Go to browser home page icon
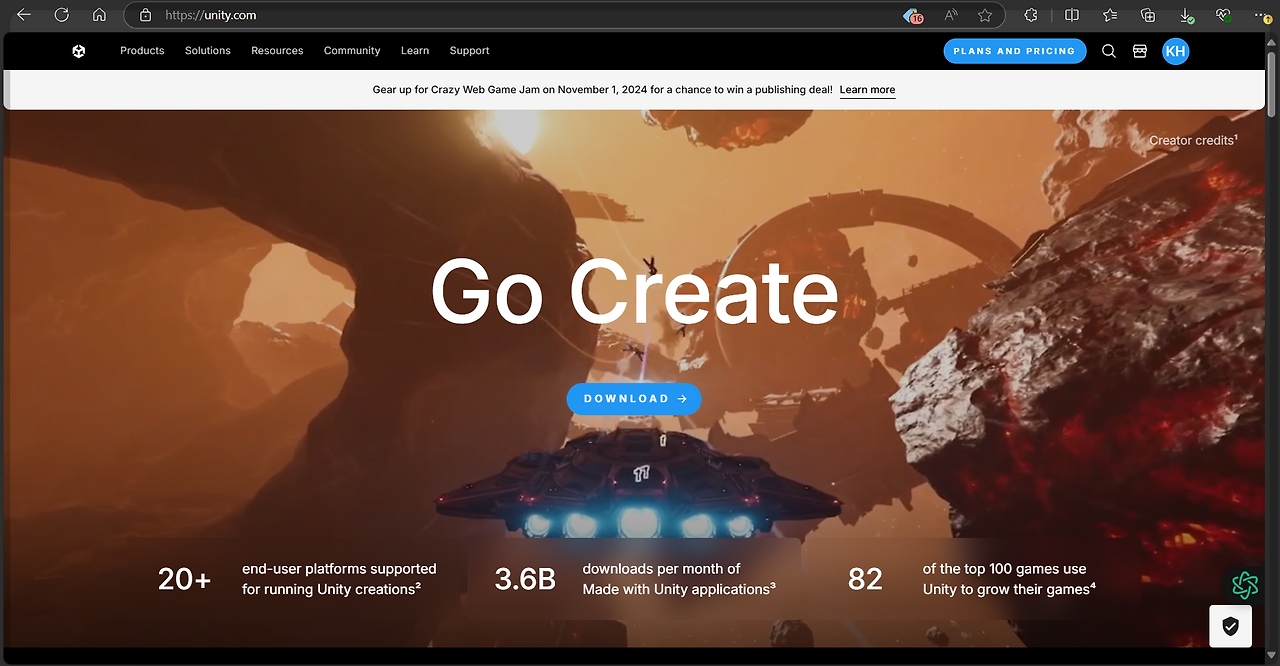The width and height of the screenshot is (1280, 666). pos(99,15)
